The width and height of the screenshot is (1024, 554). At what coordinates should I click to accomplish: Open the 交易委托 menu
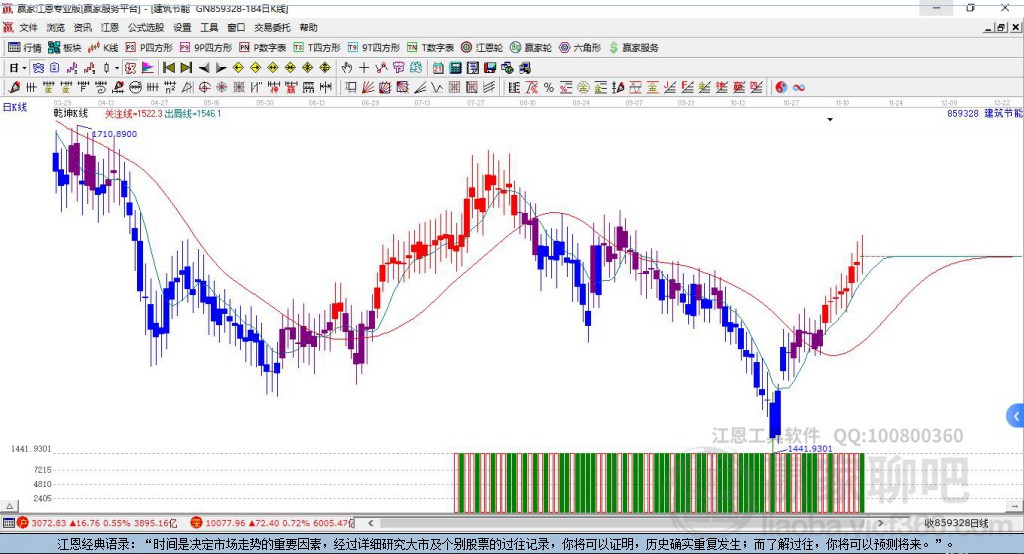click(272, 27)
